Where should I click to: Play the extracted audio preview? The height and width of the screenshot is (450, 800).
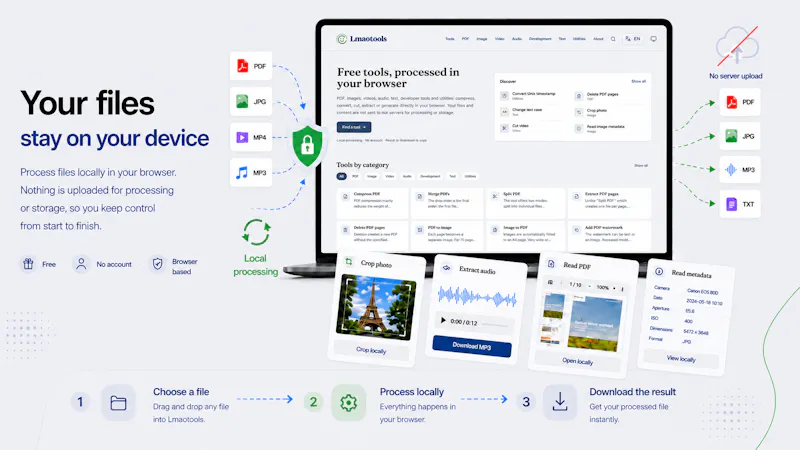click(x=443, y=320)
